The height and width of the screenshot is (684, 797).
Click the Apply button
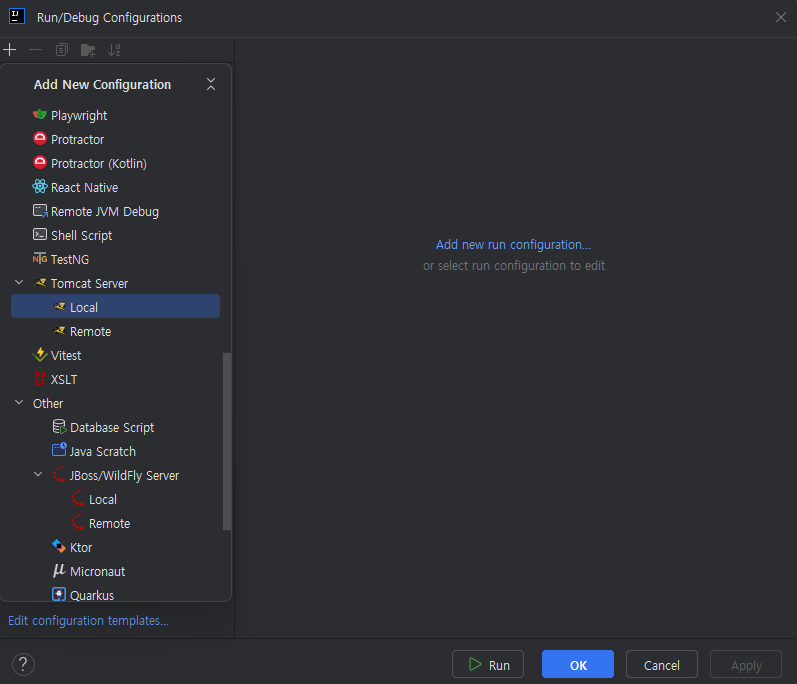tap(746, 664)
